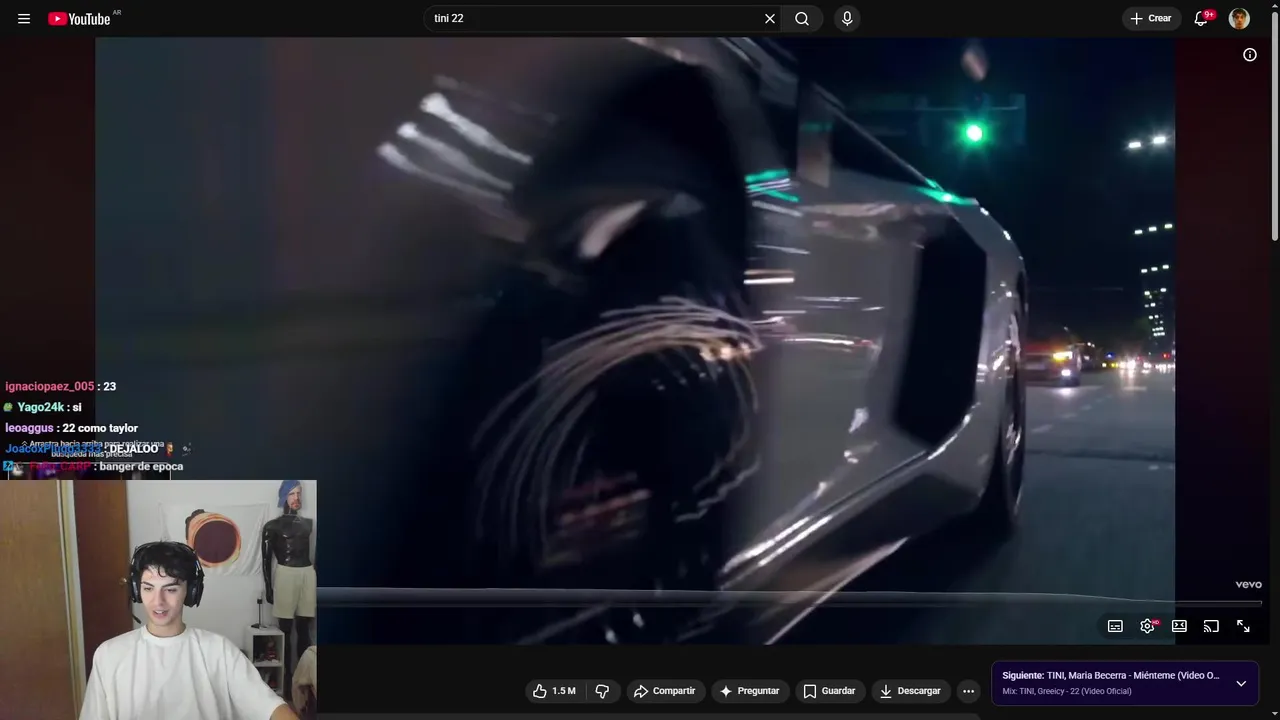The image size is (1280, 720).
Task: Seek along the video progress bar
Action: [x=789, y=603]
